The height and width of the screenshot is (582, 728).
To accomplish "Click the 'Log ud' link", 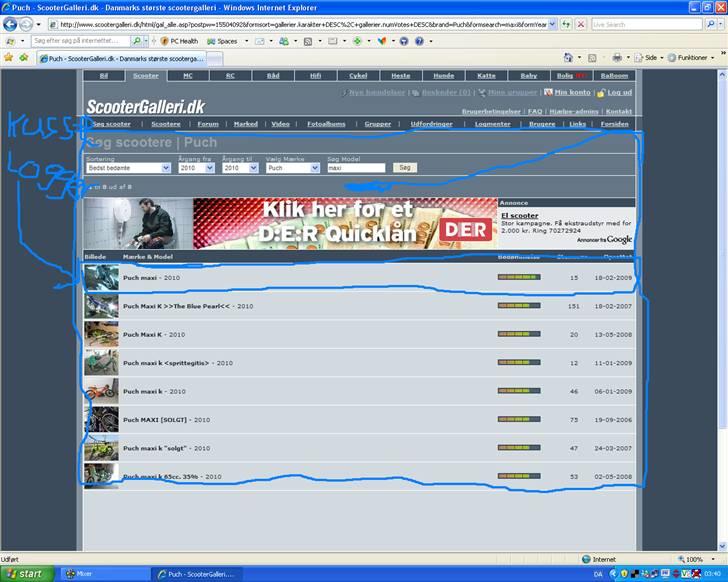I will click(619, 92).
